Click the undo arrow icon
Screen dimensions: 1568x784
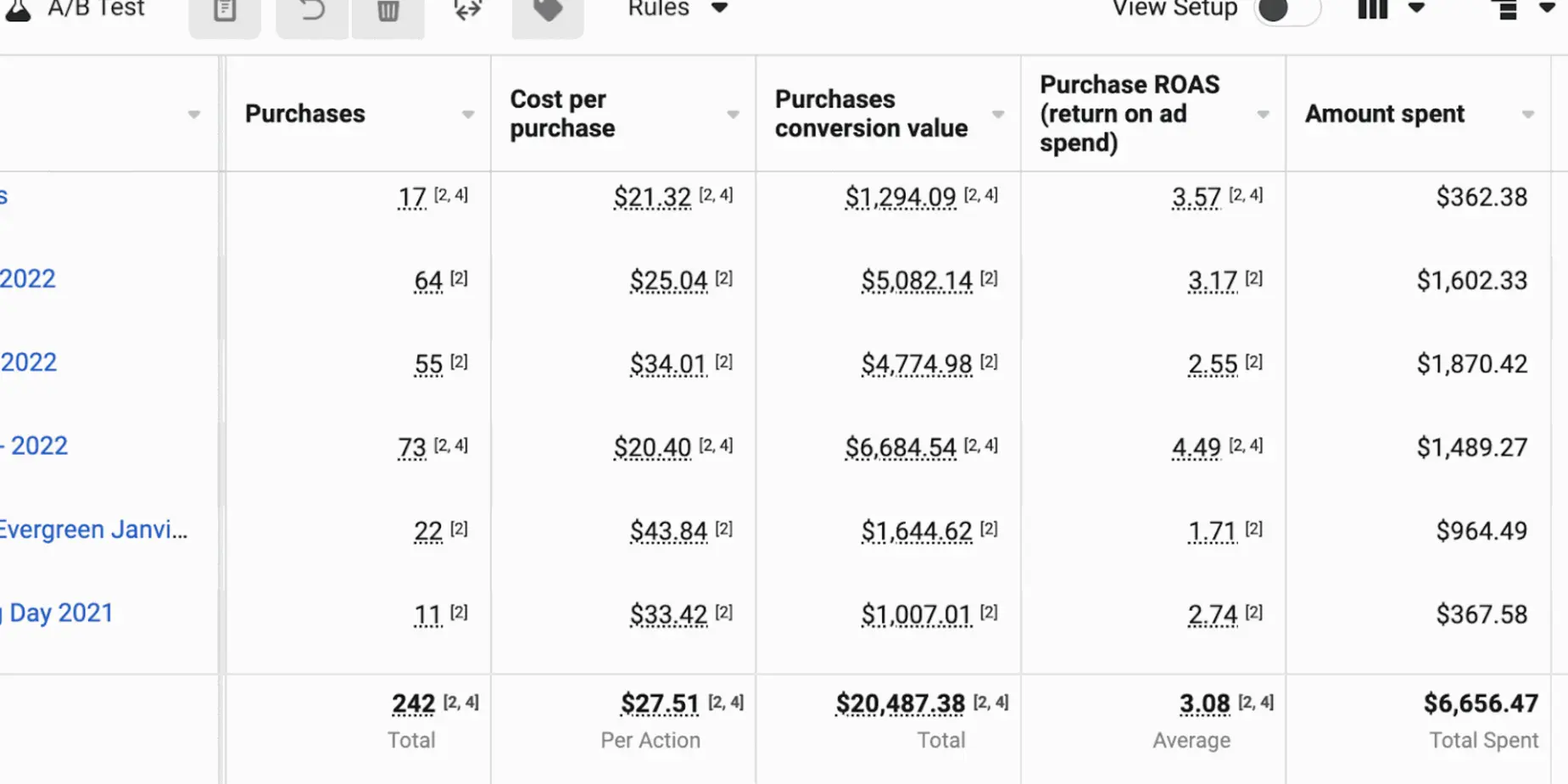click(312, 11)
